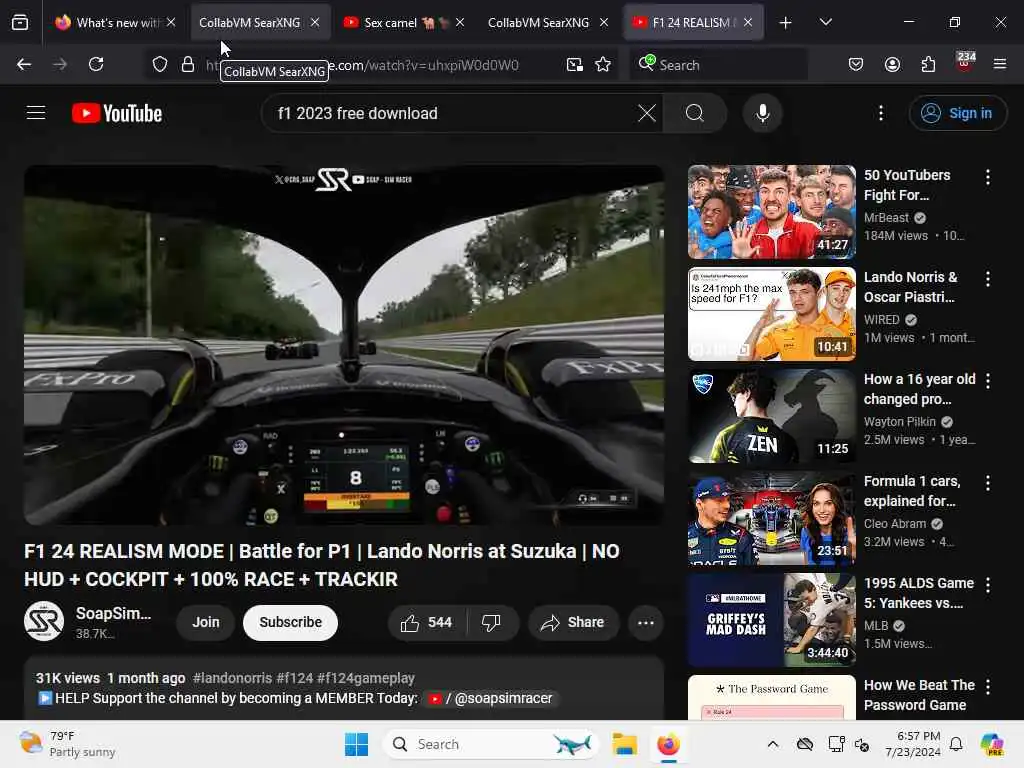This screenshot has height=768, width=1024.
Task: Submit search with magnifier button
Action: pyautogui.click(x=695, y=113)
